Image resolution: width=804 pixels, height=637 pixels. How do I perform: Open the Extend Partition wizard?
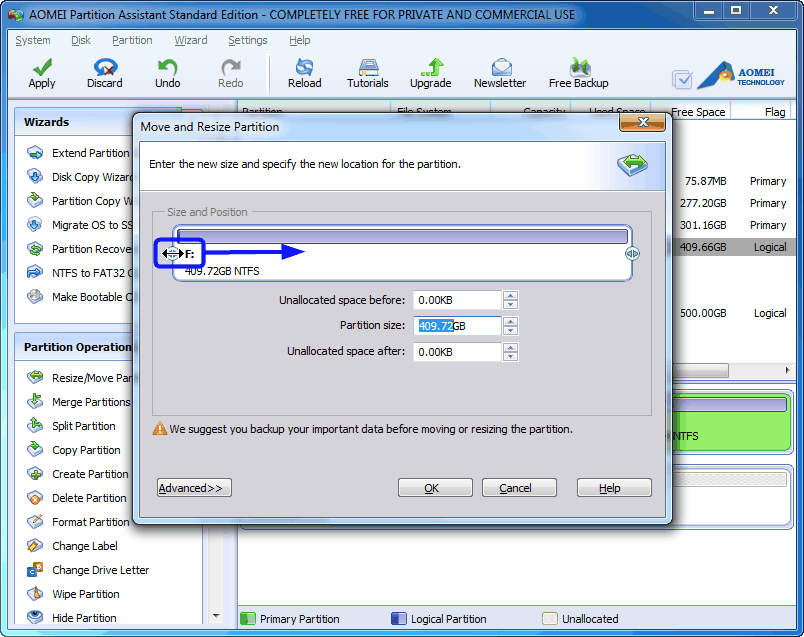pyautogui.click(x=90, y=153)
